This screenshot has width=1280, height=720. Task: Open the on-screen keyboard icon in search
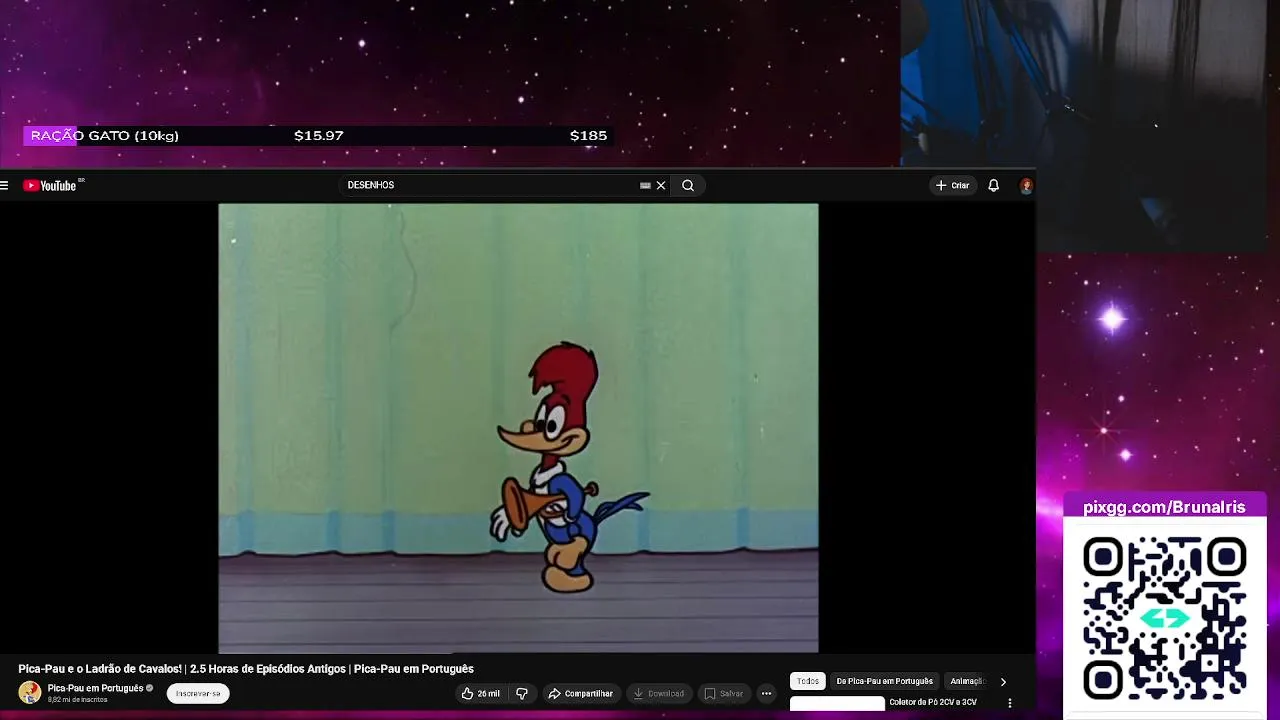point(645,185)
